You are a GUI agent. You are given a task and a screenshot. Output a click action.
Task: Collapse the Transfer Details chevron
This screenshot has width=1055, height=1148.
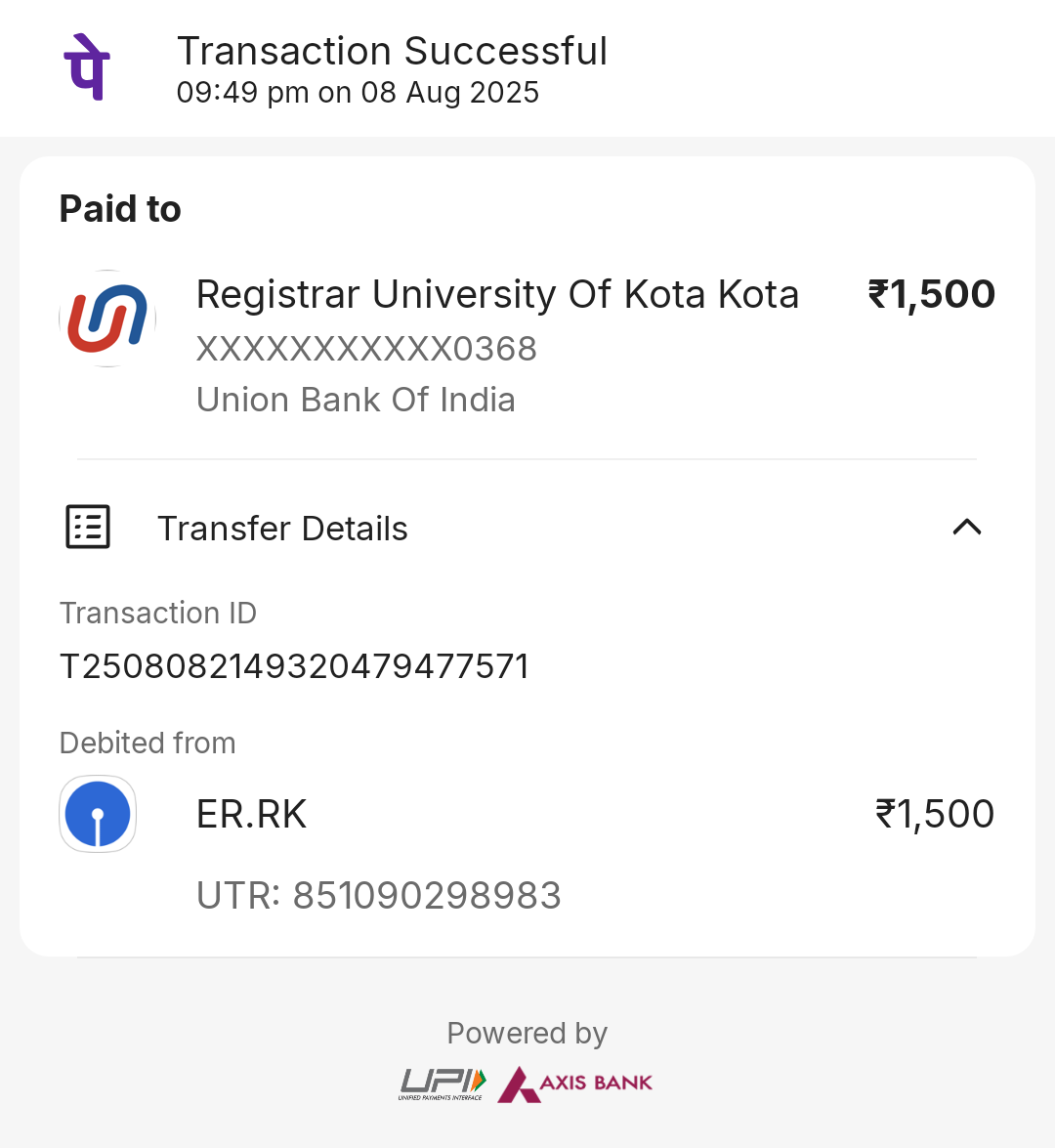tap(966, 528)
